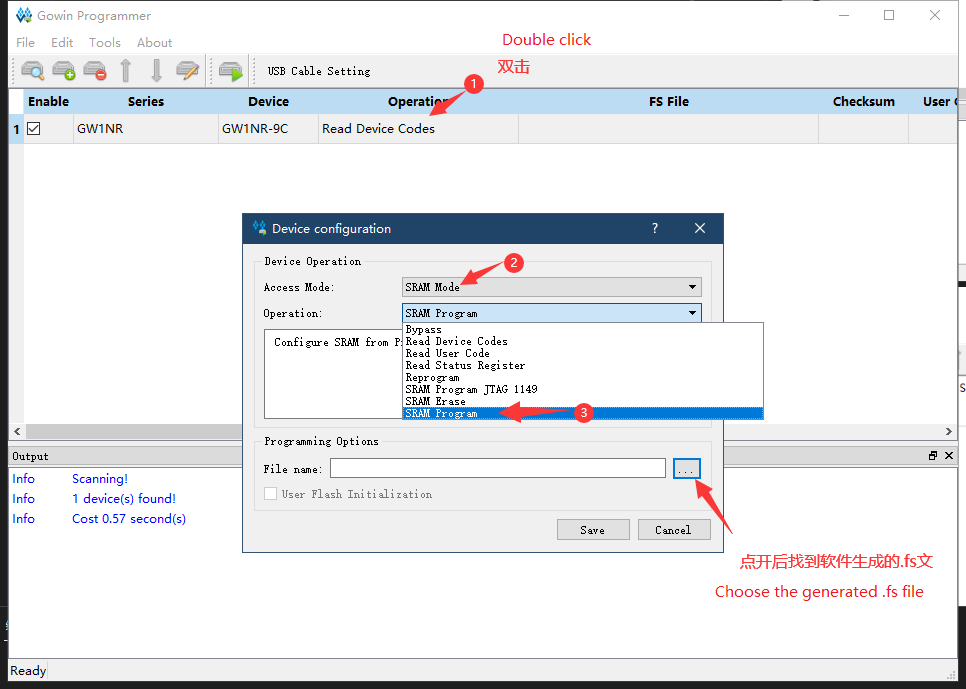The height and width of the screenshot is (689, 966).
Task: Click the Series column header
Action: pyautogui.click(x=146, y=102)
